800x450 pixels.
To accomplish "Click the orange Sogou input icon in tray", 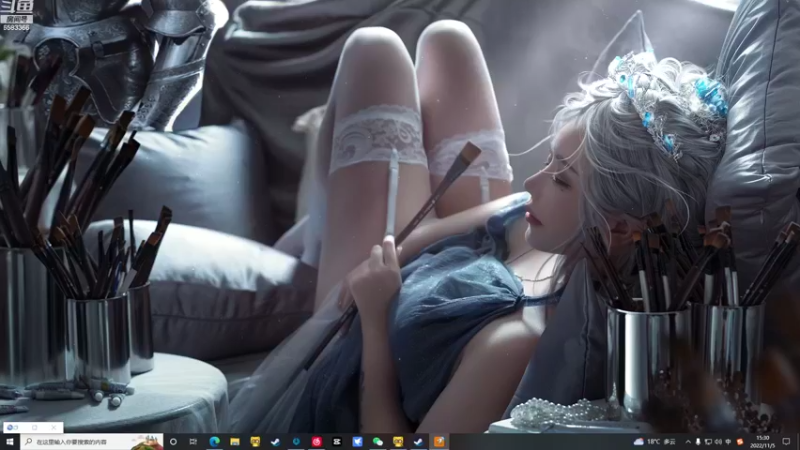I will click(740, 442).
